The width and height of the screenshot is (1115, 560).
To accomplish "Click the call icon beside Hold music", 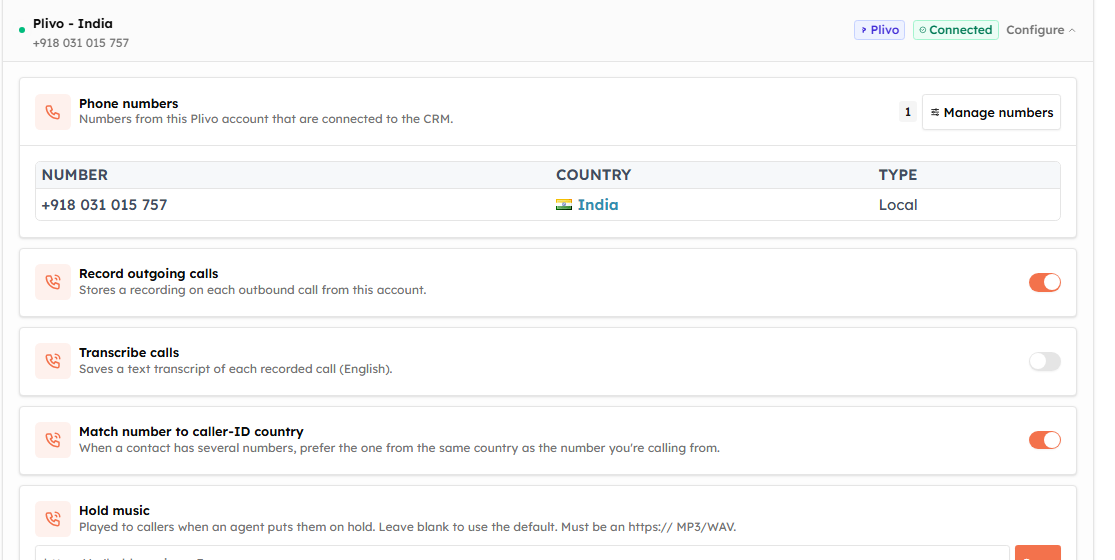I will (53, 519).
